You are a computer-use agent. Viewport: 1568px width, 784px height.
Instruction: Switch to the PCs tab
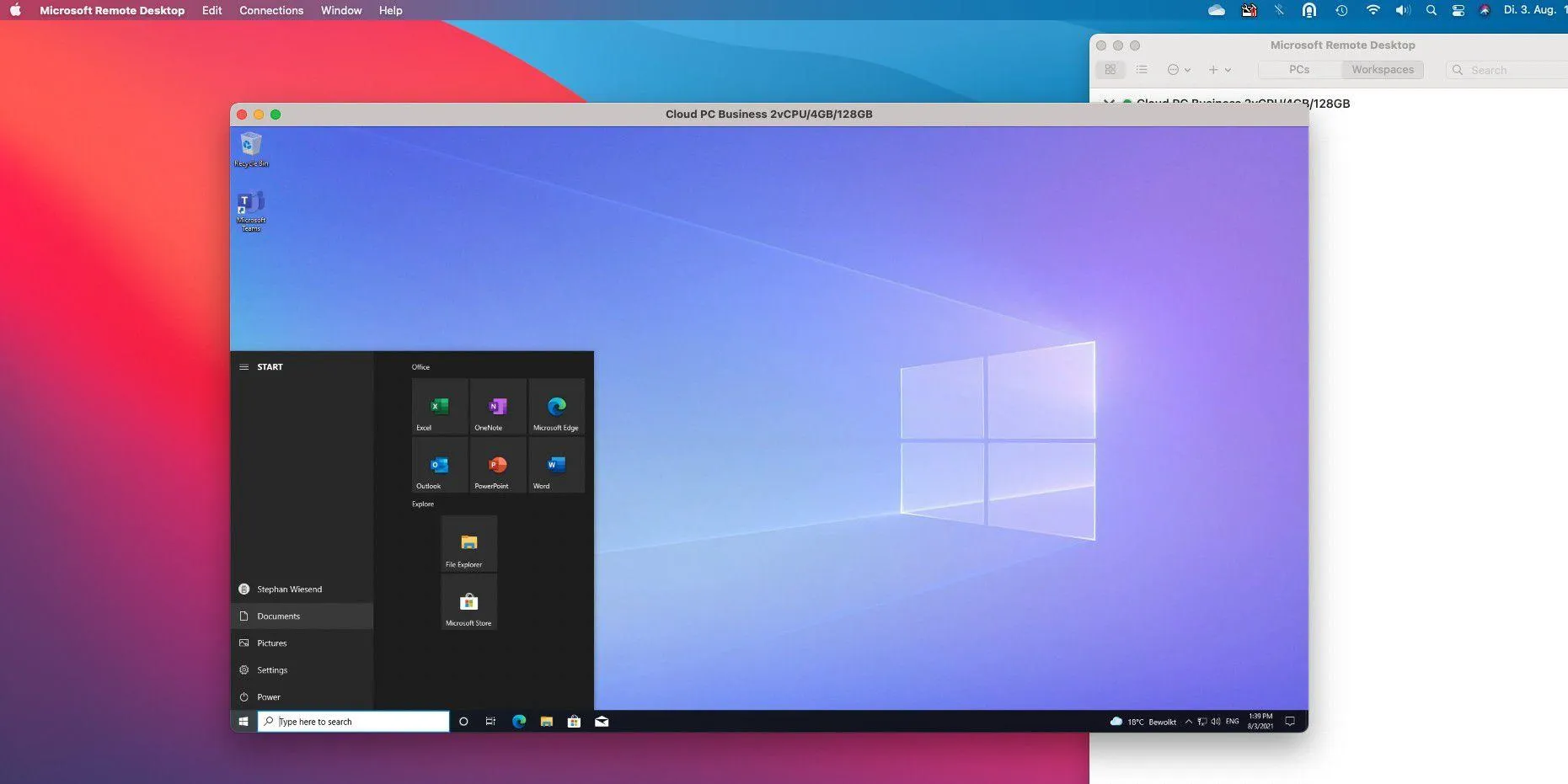click(x=1298, y=69)
